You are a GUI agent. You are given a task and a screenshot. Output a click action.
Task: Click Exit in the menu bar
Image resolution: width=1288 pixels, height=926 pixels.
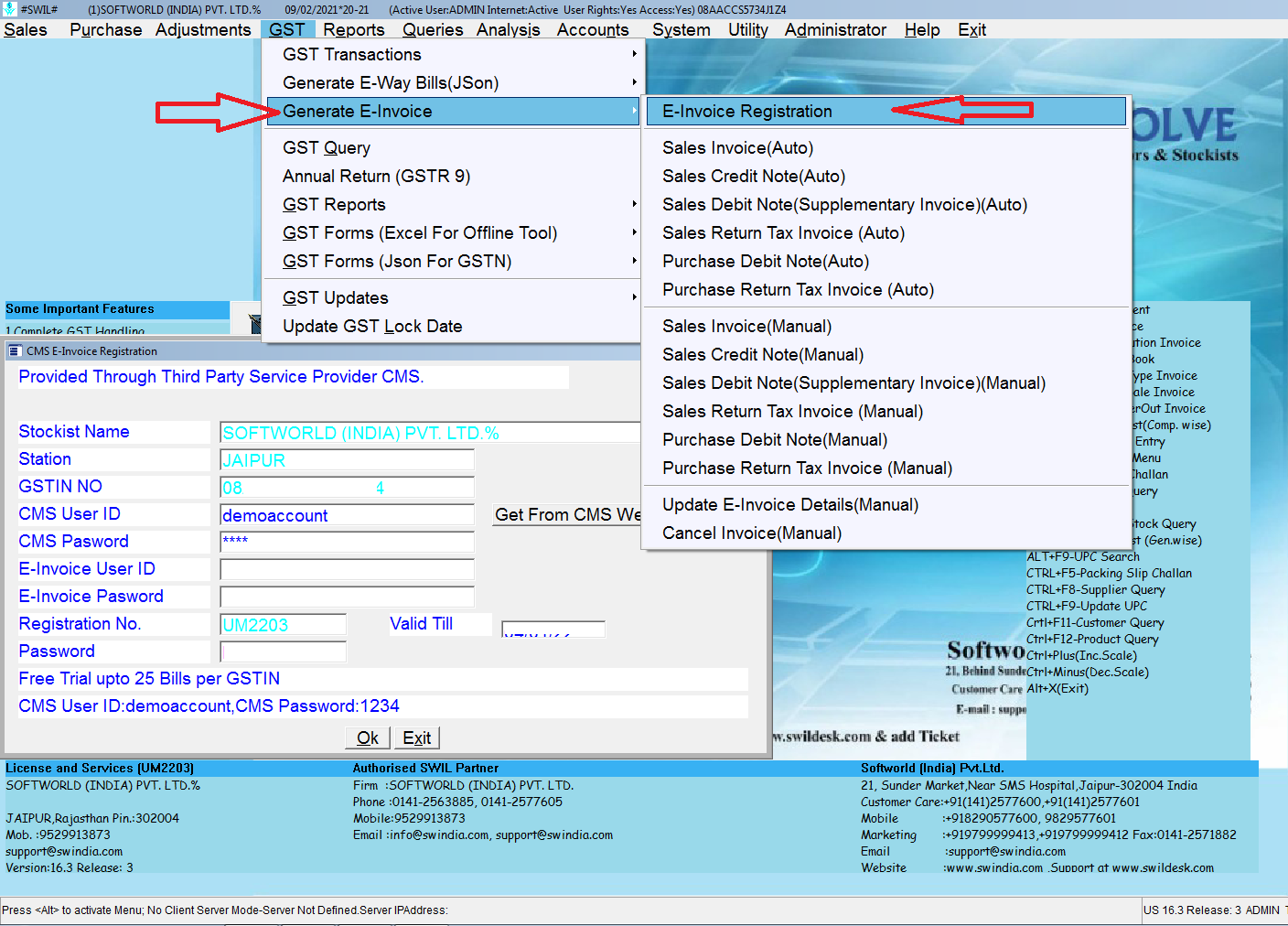[x=971, y=29]
